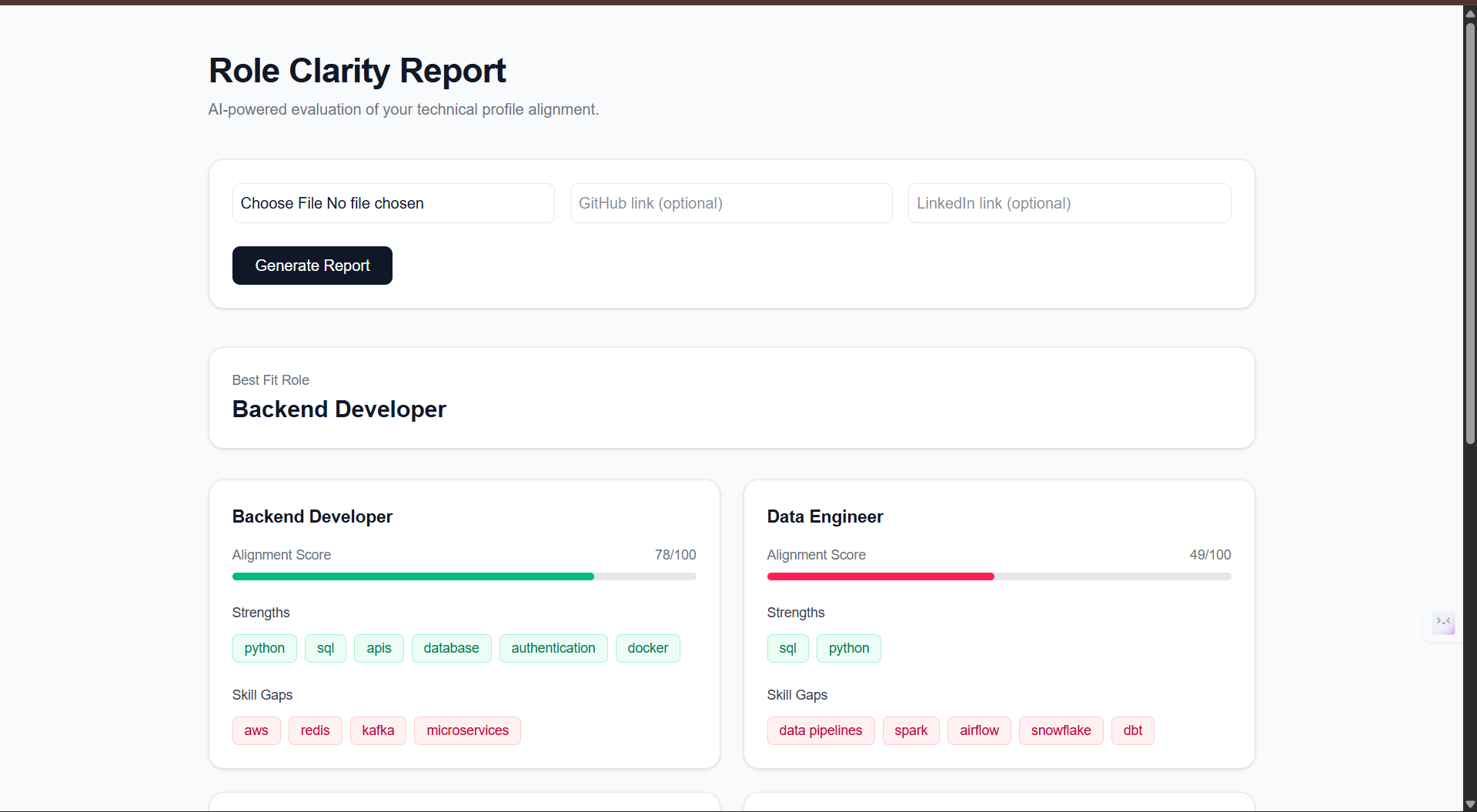Click the AI-powered evaluation subtitle text
Viewport: 1477px width, 812px height.
pos(403,109)
